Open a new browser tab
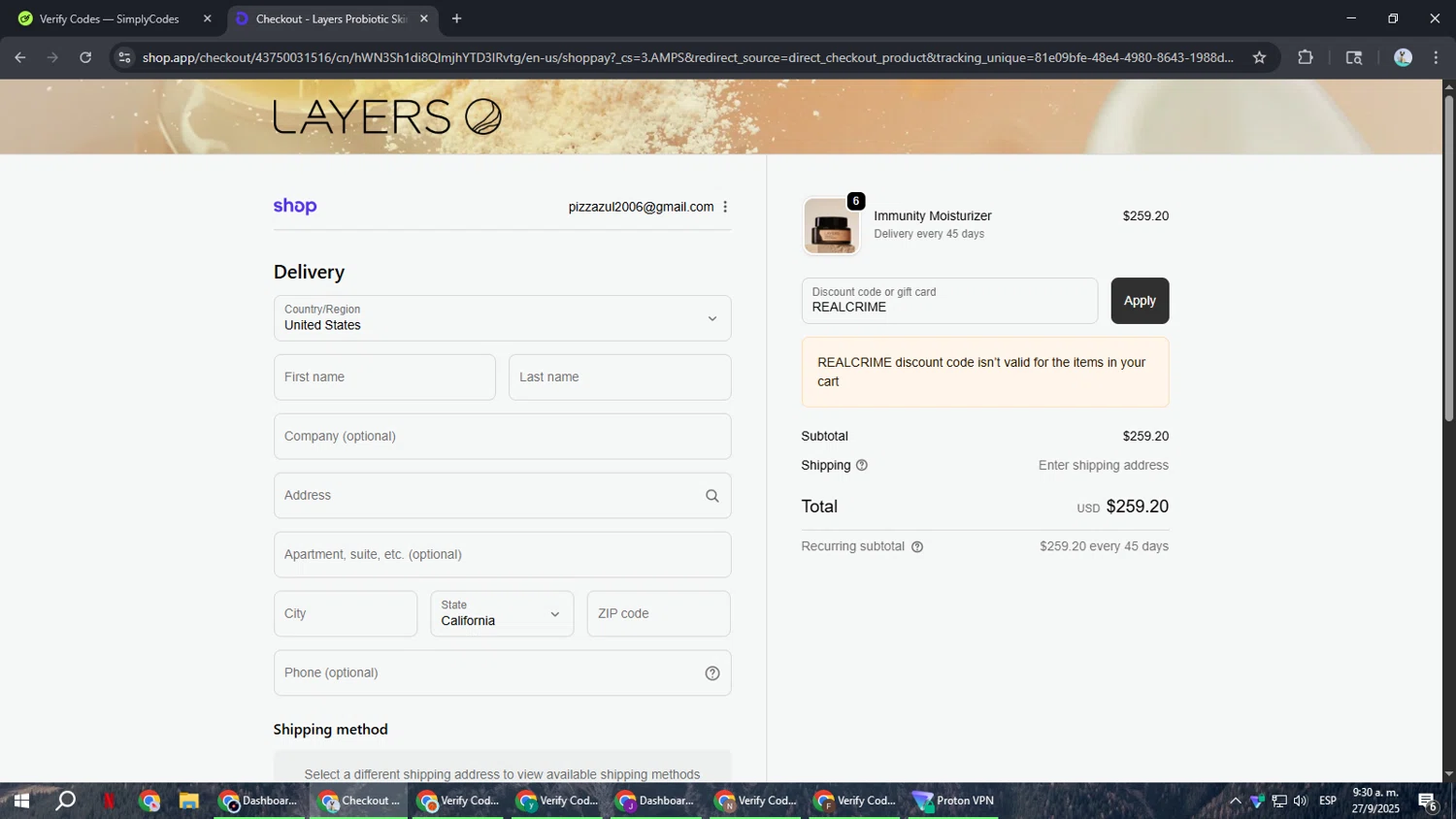 tap(456, 18)
